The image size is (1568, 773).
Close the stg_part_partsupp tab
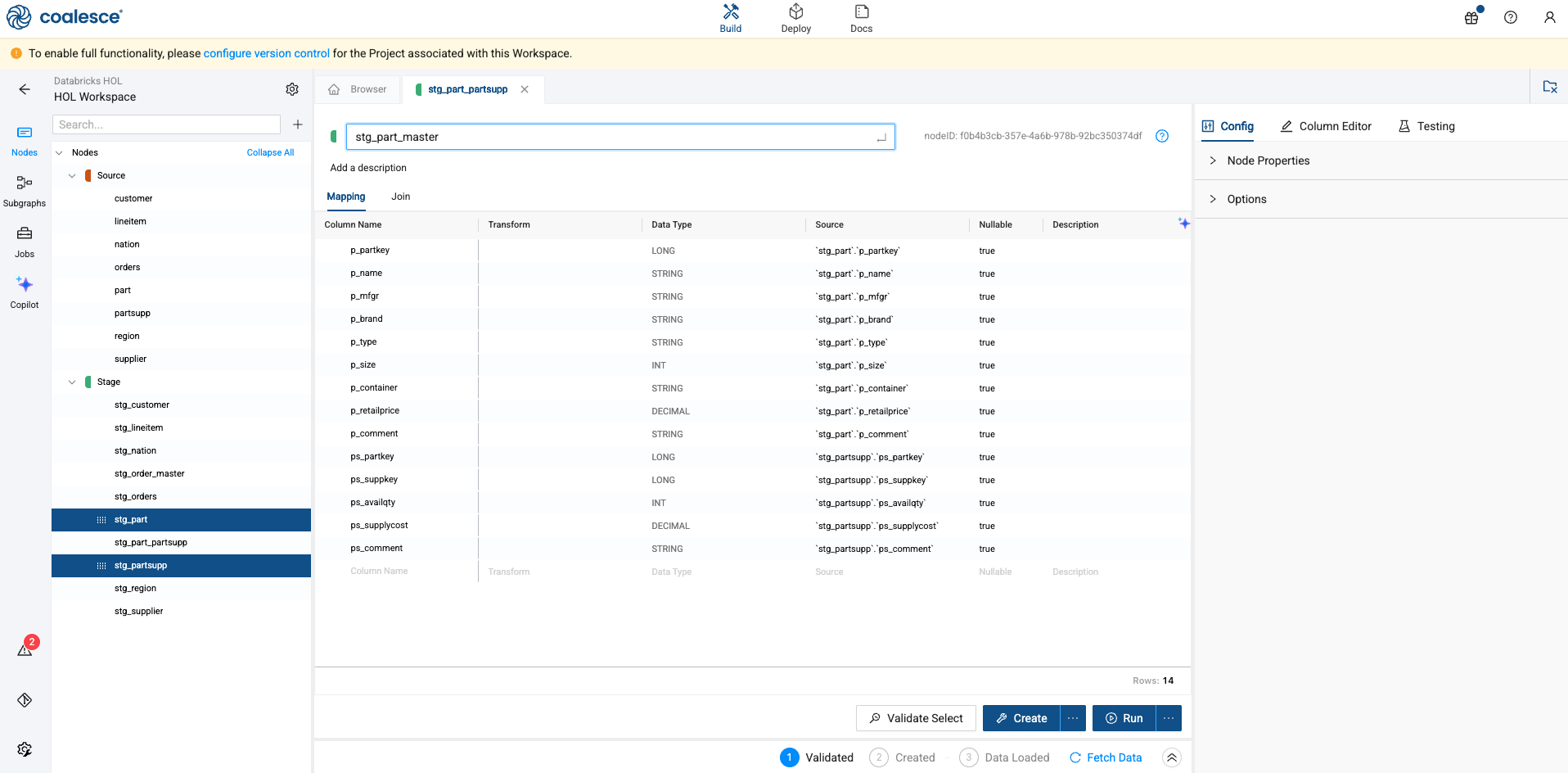525,89
